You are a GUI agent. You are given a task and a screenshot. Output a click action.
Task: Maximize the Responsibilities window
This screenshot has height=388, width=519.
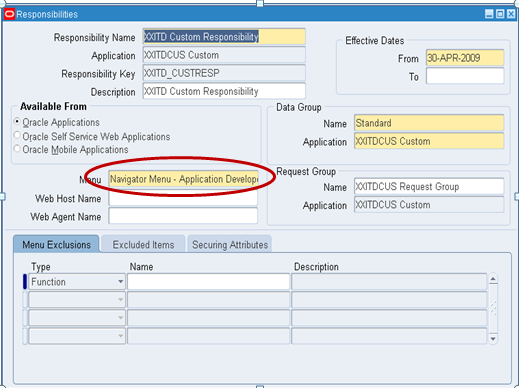[x=500, y=14]
